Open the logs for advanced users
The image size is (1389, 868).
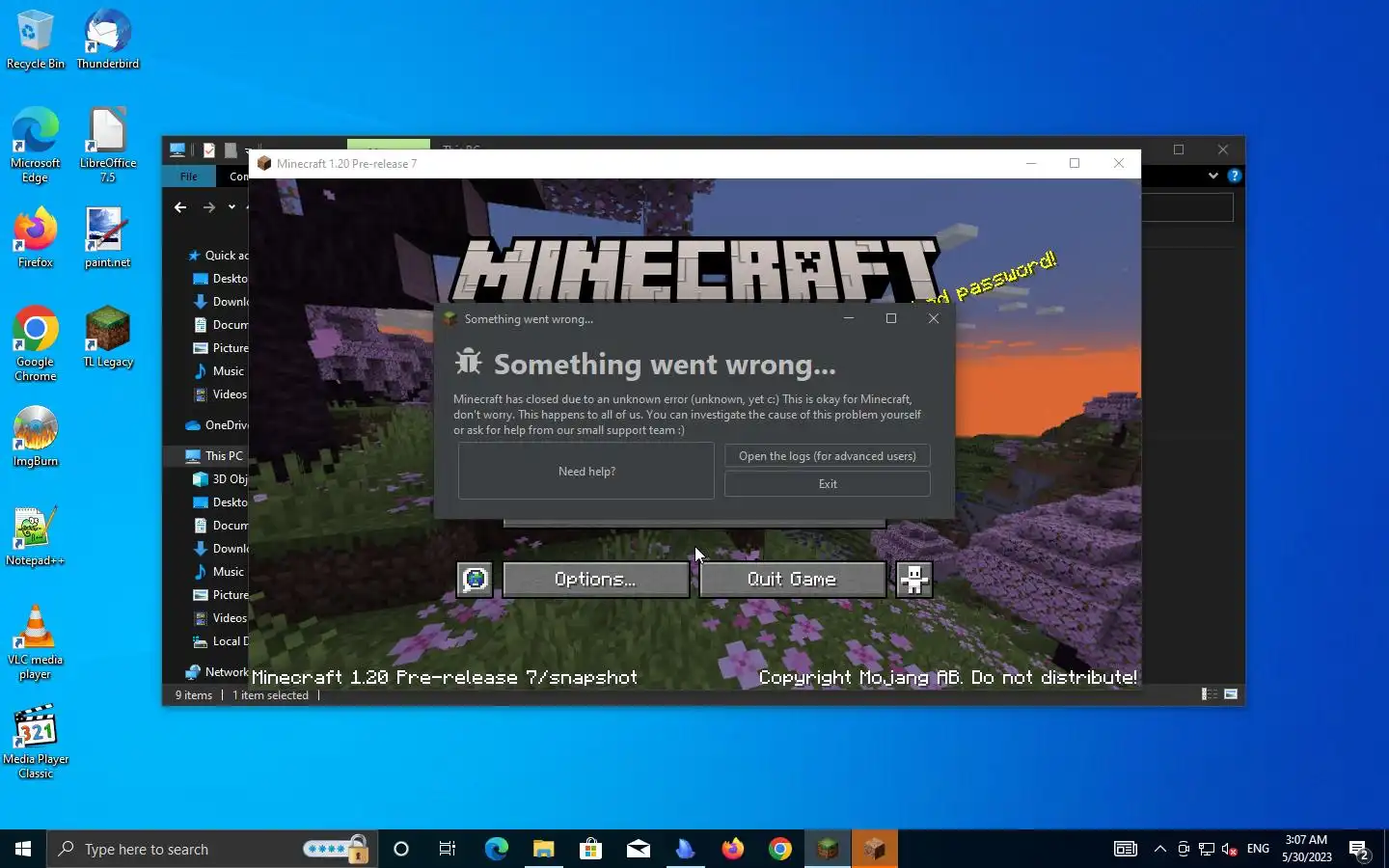828,456
